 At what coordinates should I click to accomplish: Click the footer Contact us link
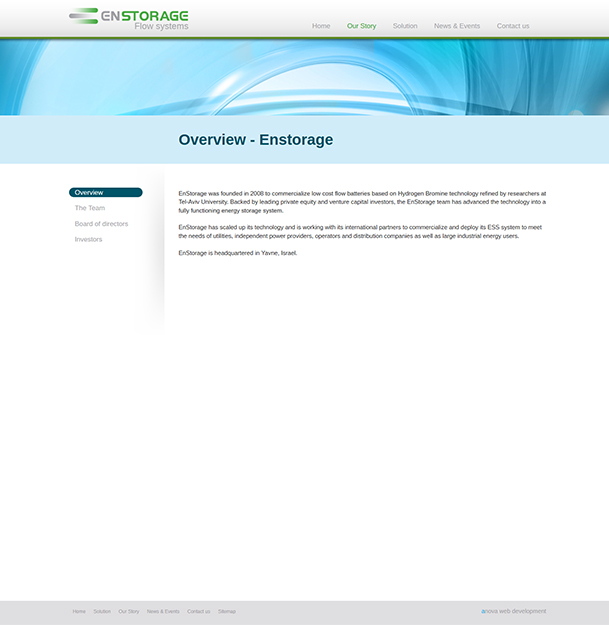tap(198, 611)
